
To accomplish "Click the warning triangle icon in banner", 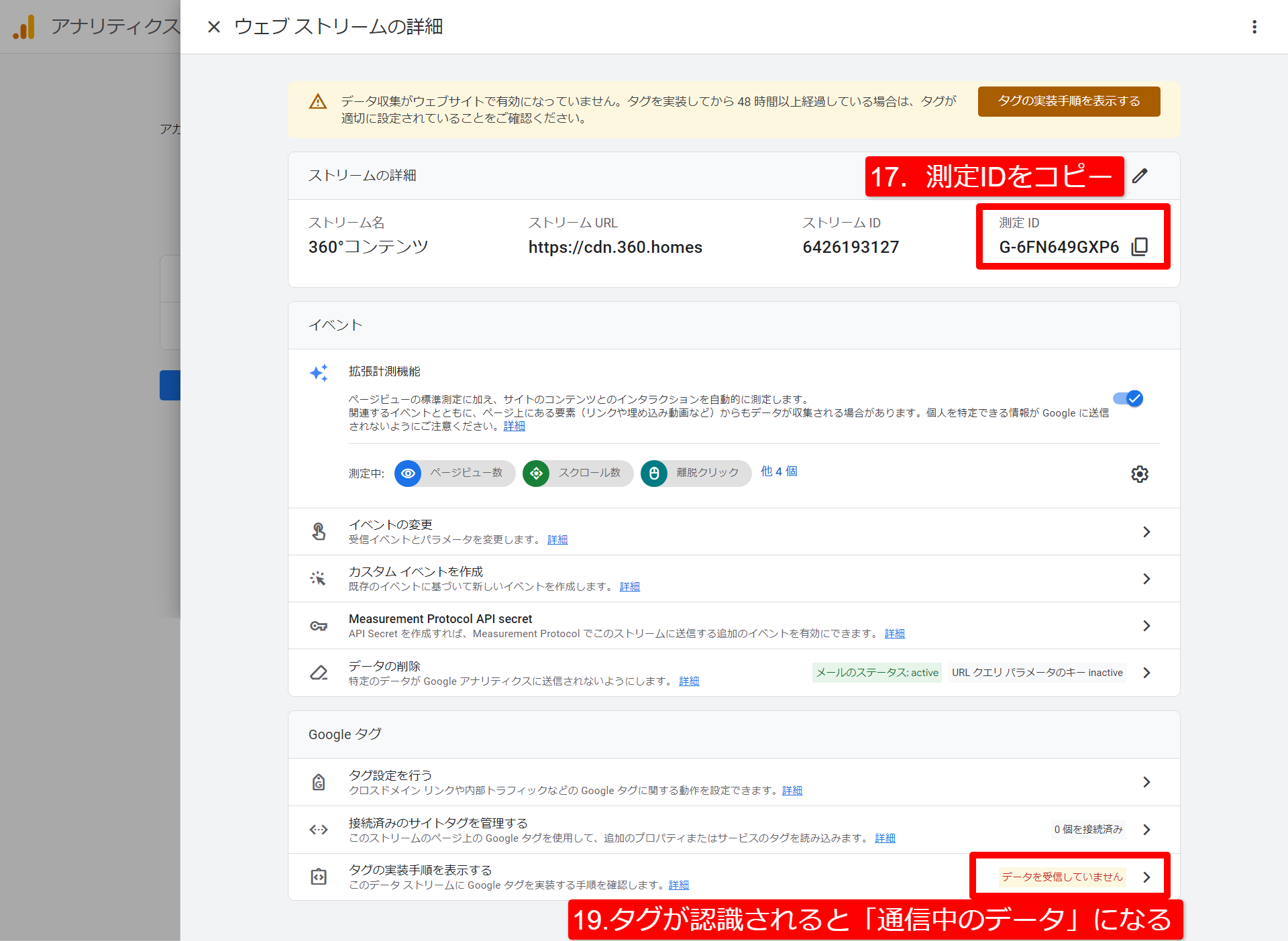I will [317, 102].
